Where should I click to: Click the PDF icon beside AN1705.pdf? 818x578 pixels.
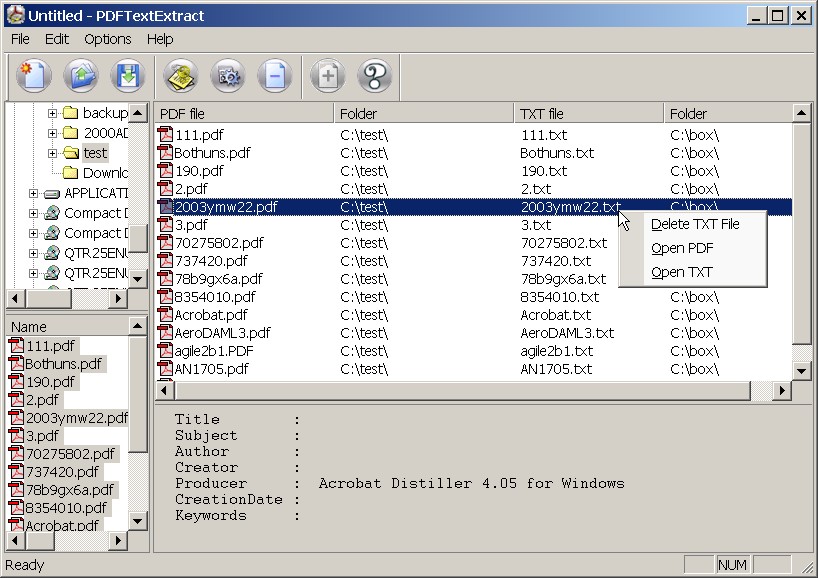[165, 369]
